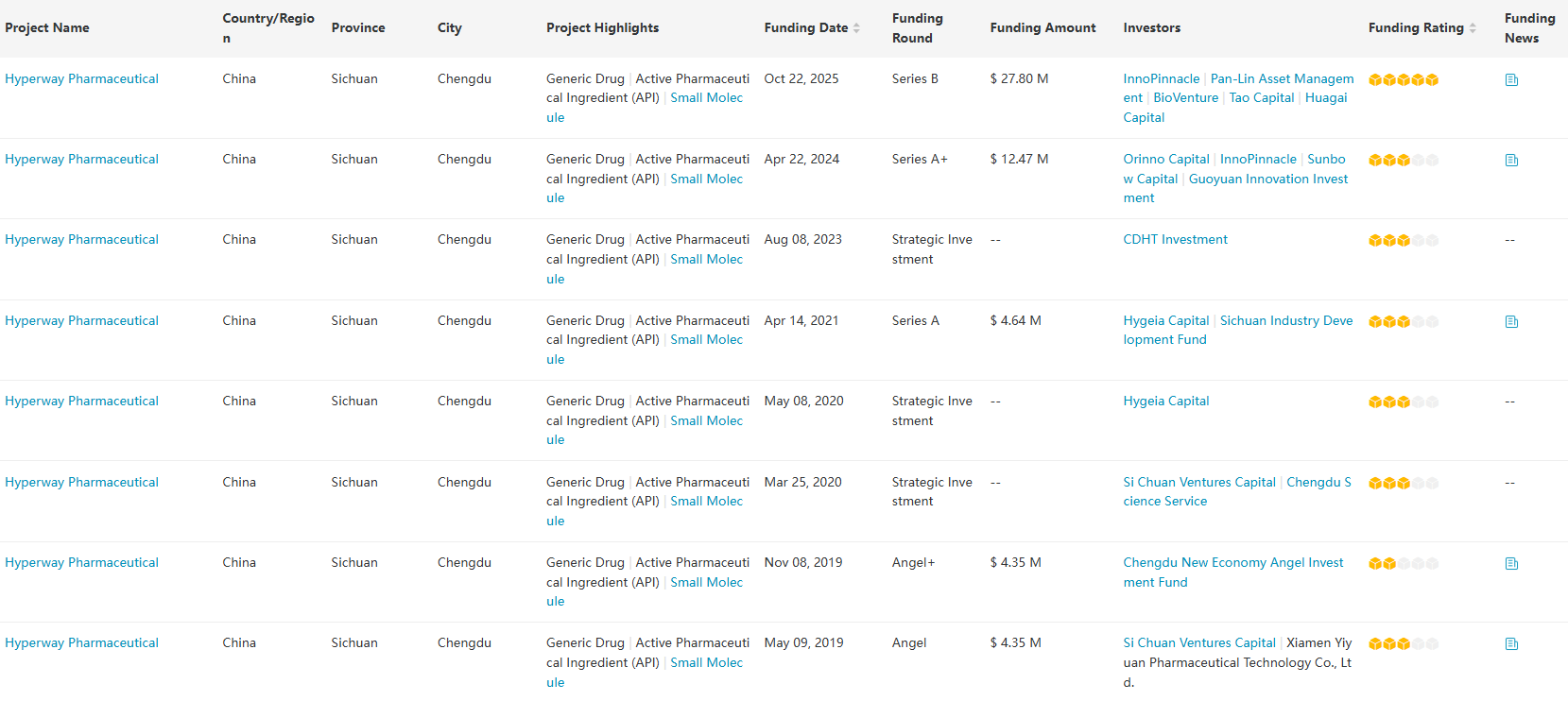Sort table by Funding Date
This screenshot has height=701, width=1568.
tap(856, 28)
